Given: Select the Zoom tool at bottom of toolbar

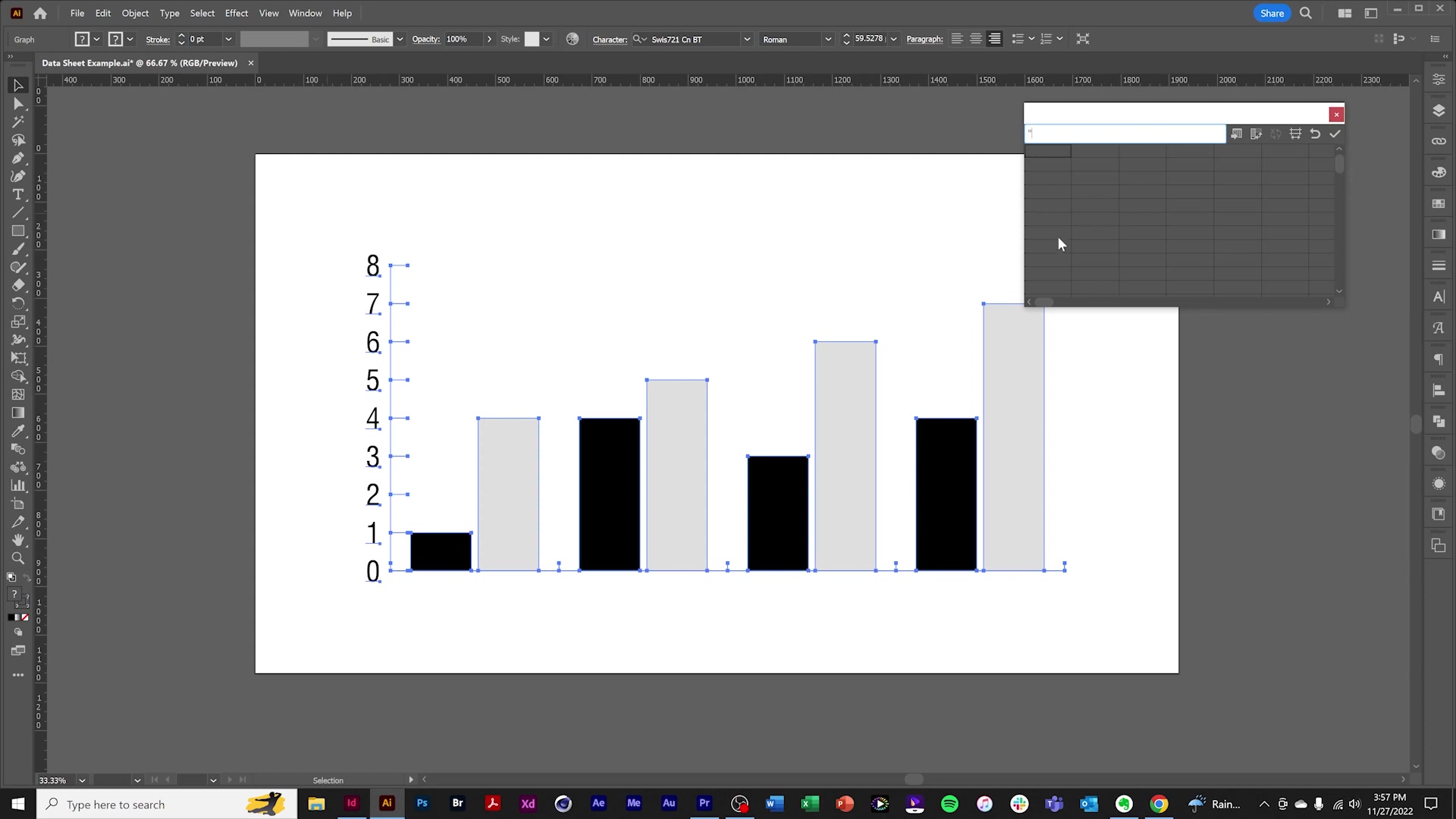Looking at the screenshot, I should pos(18,558).
